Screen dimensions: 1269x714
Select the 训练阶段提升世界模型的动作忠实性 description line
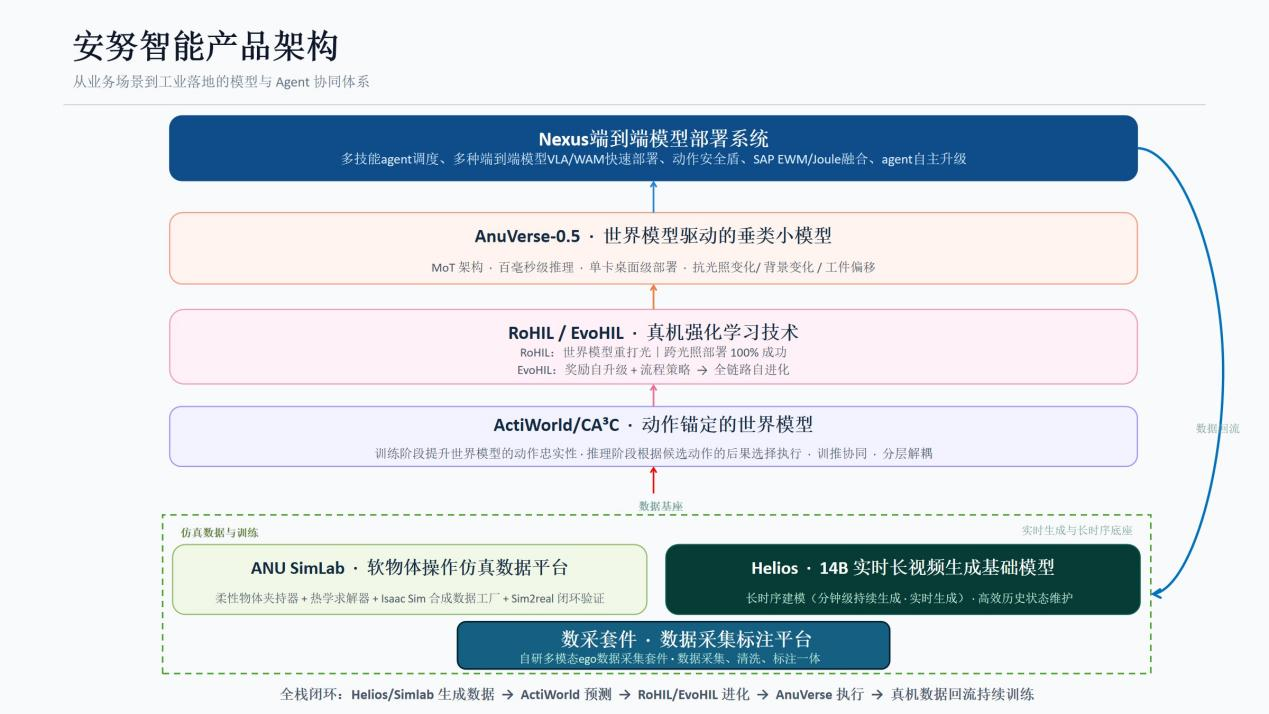pyautogui.click(x=653, y=453)
